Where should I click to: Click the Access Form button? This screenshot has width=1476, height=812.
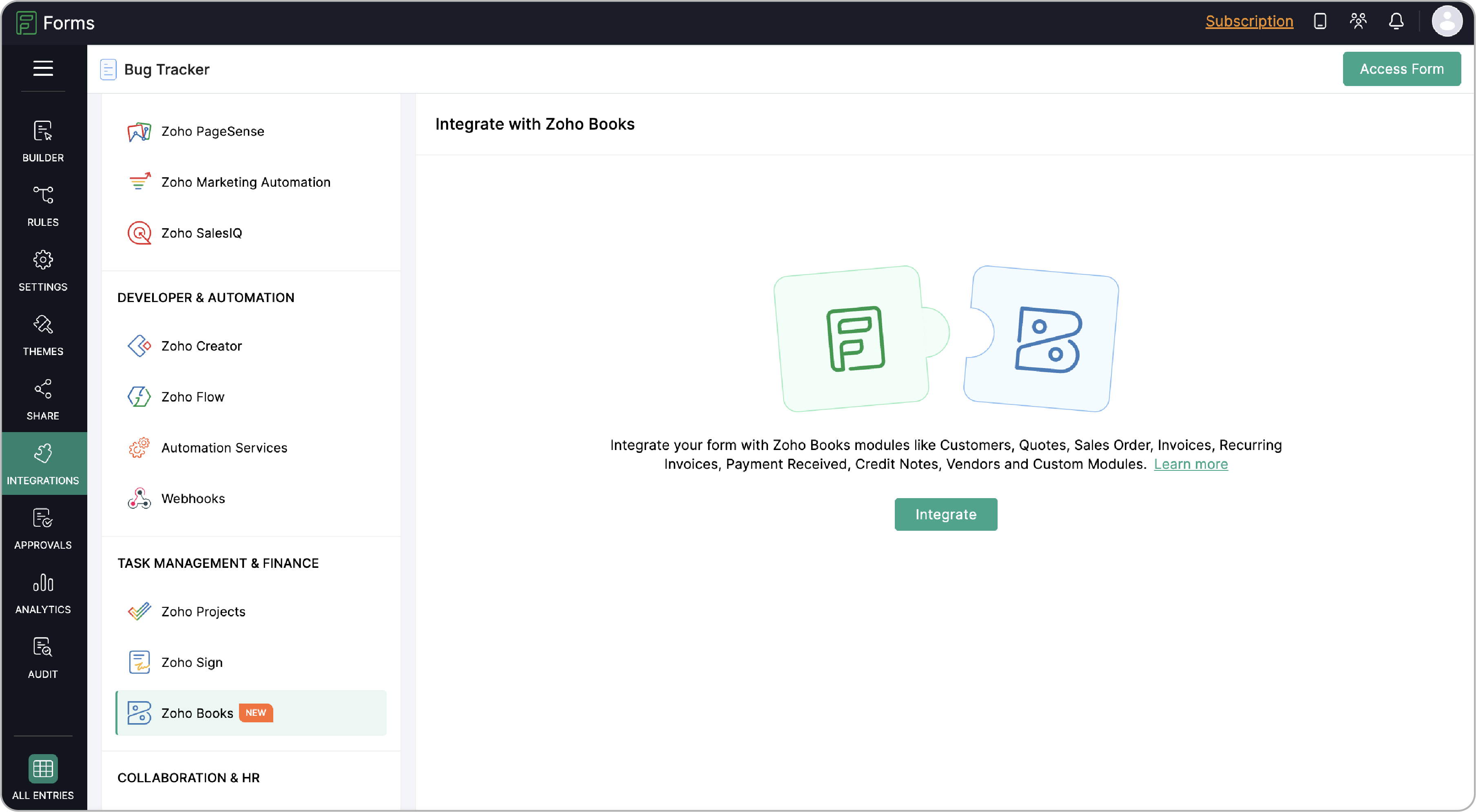pyautogui.click(x=1401, y=69)
